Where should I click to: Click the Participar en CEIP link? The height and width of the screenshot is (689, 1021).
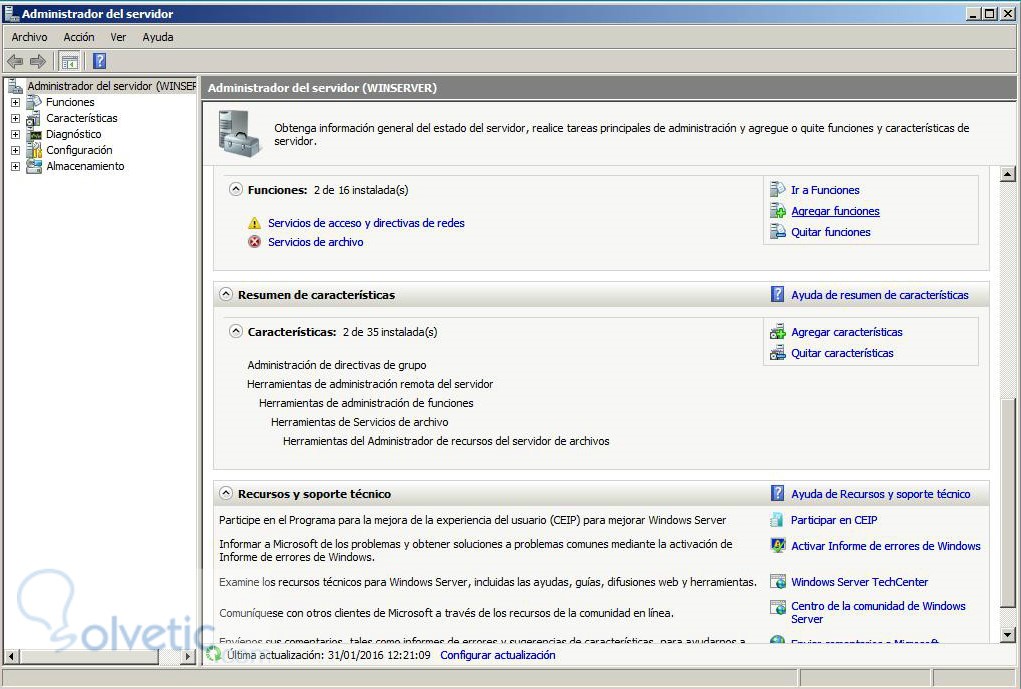(x=834, y=520)
